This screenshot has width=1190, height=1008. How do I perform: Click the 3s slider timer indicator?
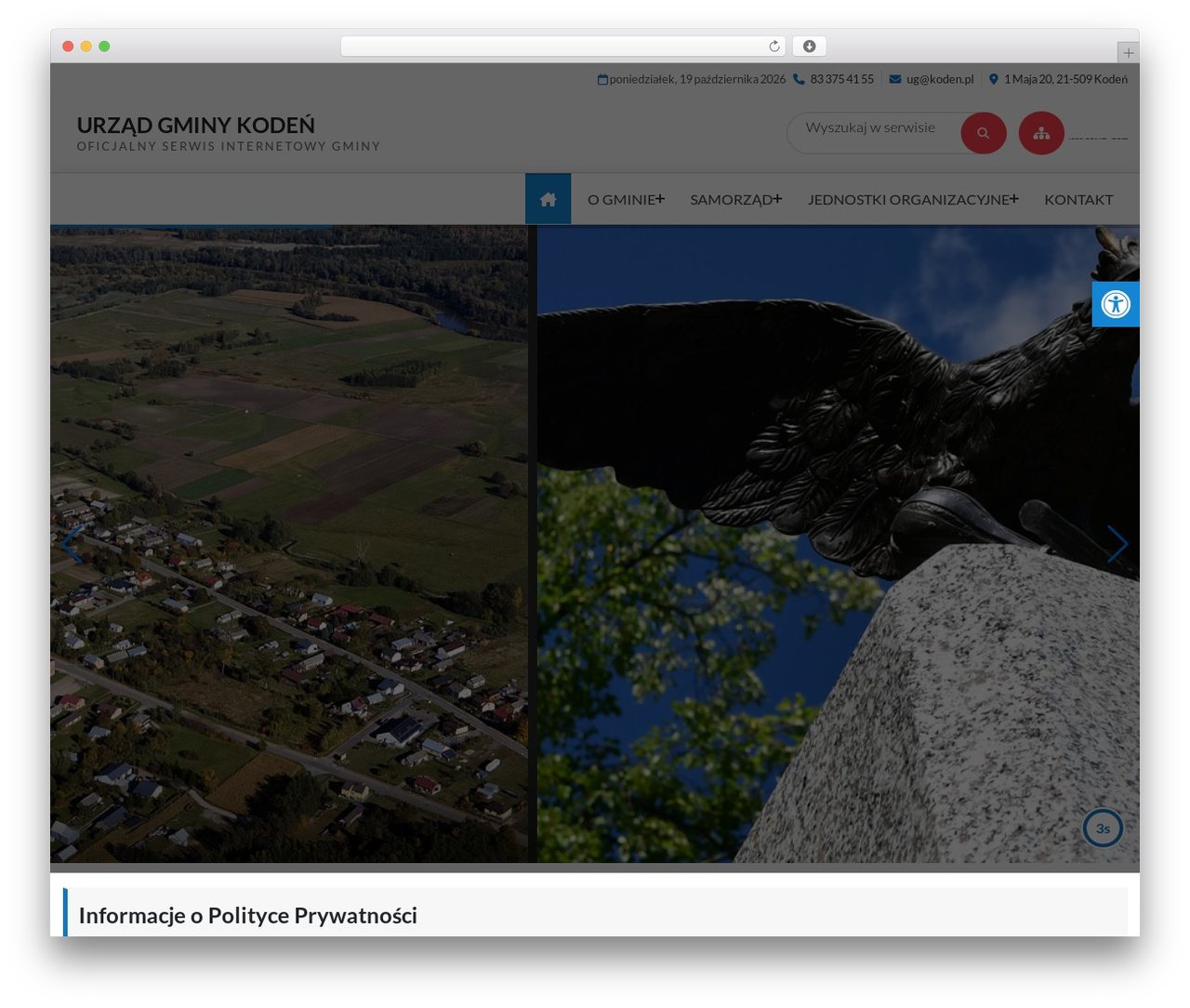pyautogui.click(x=1103, y=829)
